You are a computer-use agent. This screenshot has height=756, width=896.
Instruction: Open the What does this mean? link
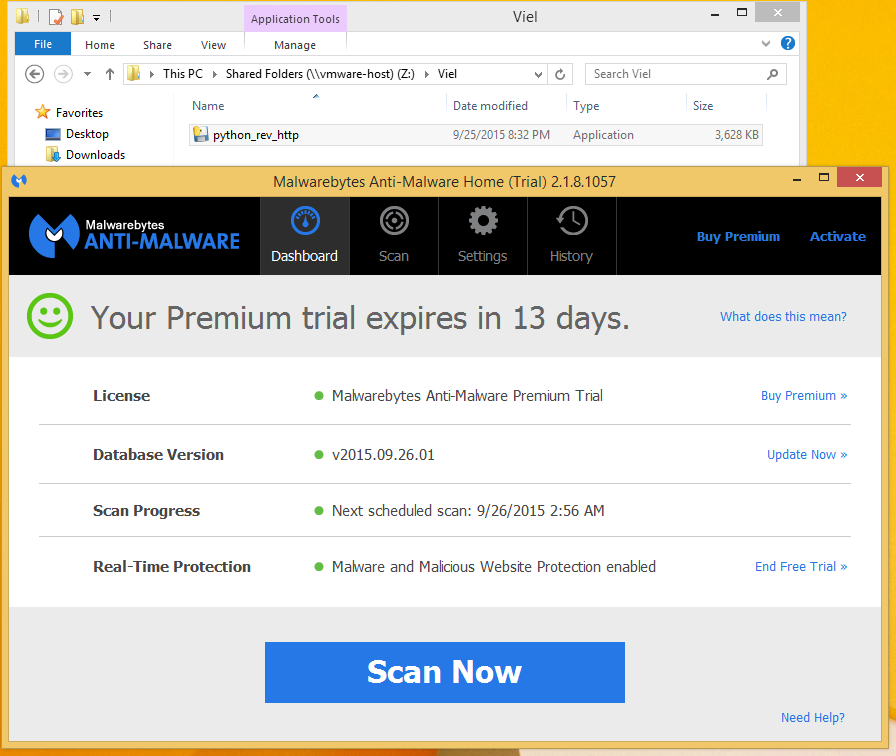click(x=783, y=317)
